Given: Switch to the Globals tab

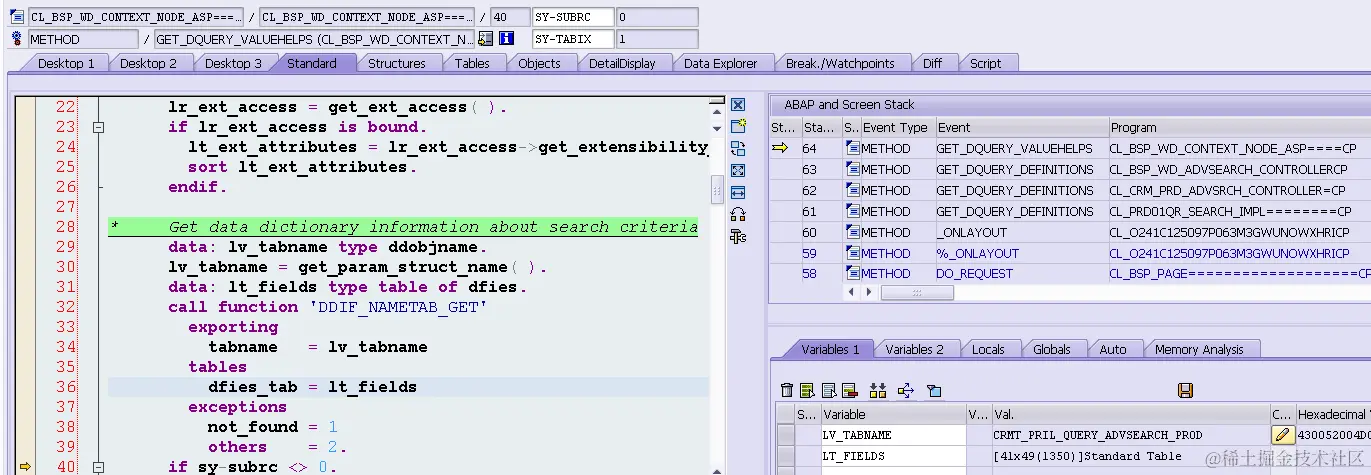Looking at the screenshot, I should (1051, 349).
